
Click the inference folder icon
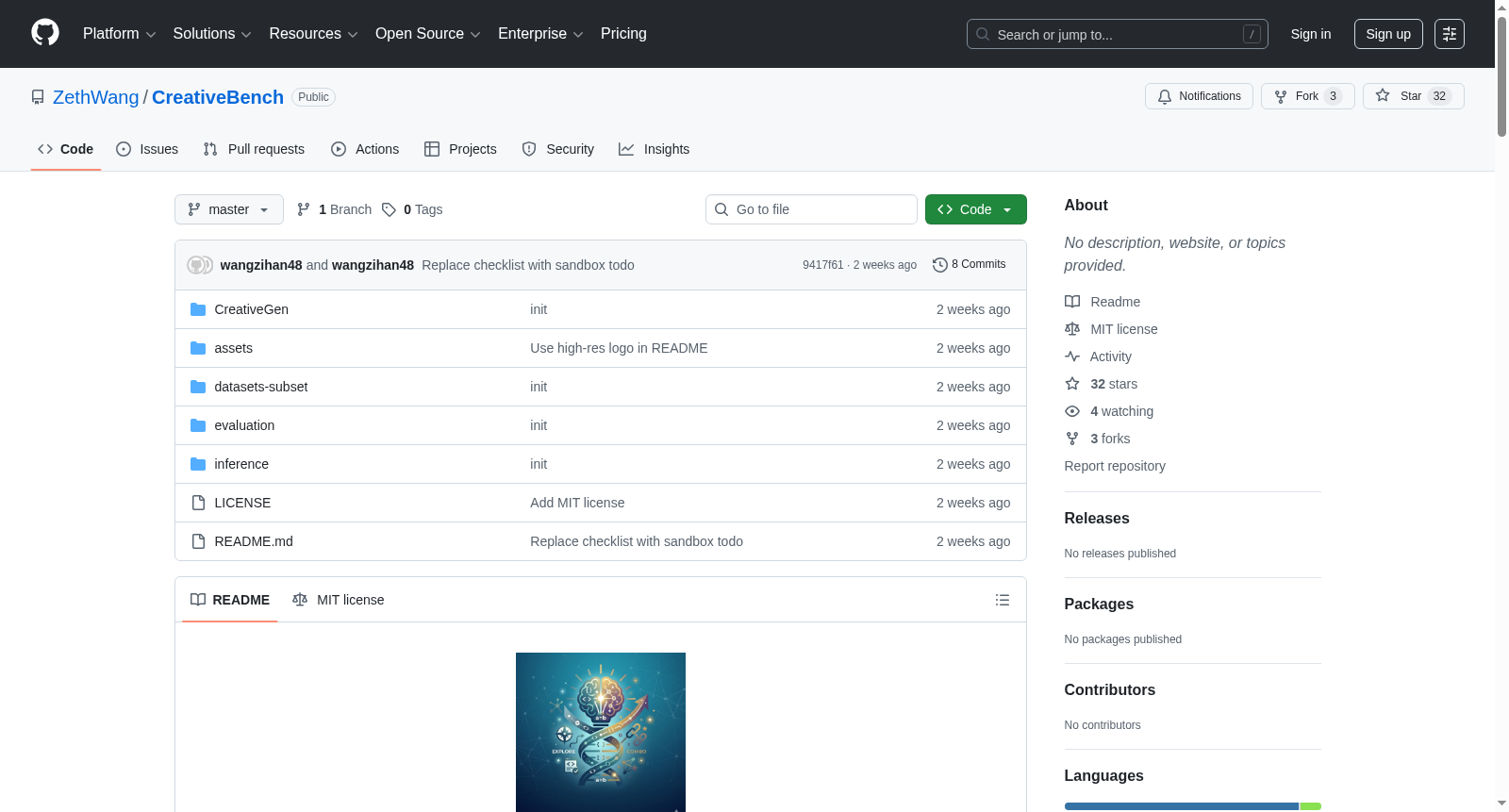198,464
